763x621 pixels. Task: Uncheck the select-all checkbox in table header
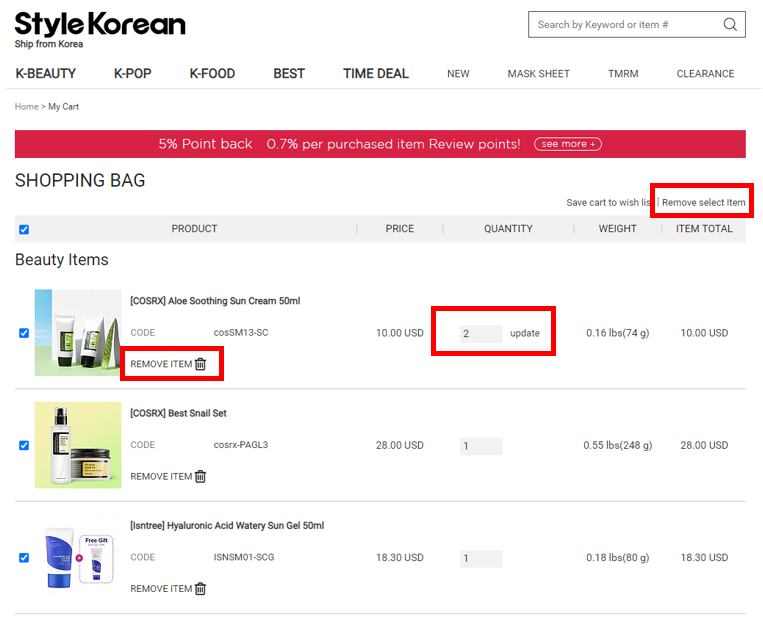click(x=24, y=229)
